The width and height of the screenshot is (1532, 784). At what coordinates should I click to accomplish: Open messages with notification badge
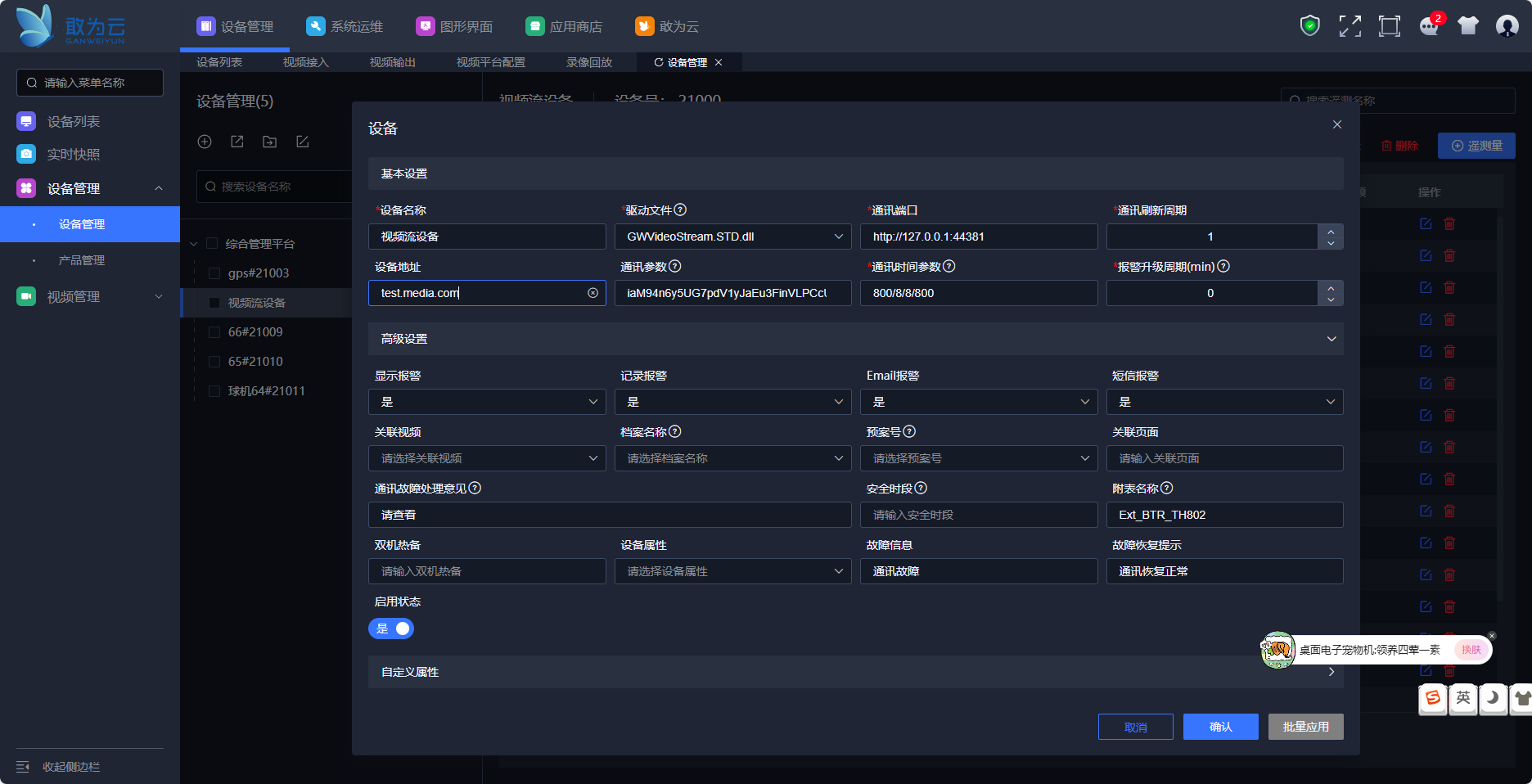click(1430, 26)
